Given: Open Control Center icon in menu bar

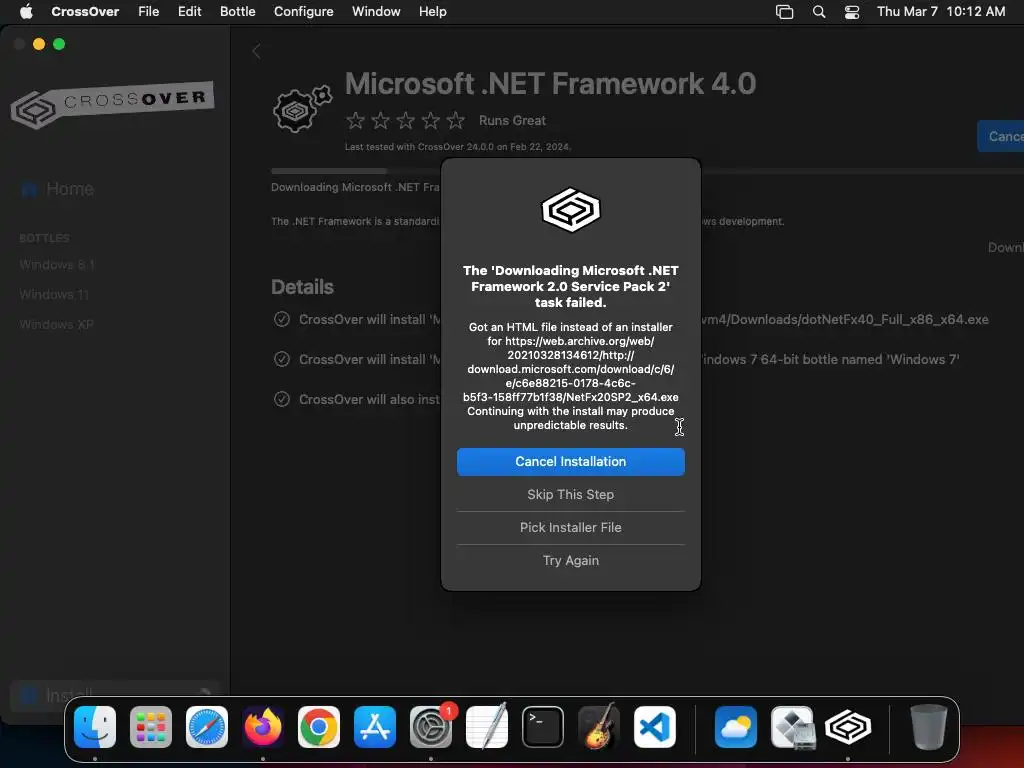Looking at the screenshot, I should point(852,12).
